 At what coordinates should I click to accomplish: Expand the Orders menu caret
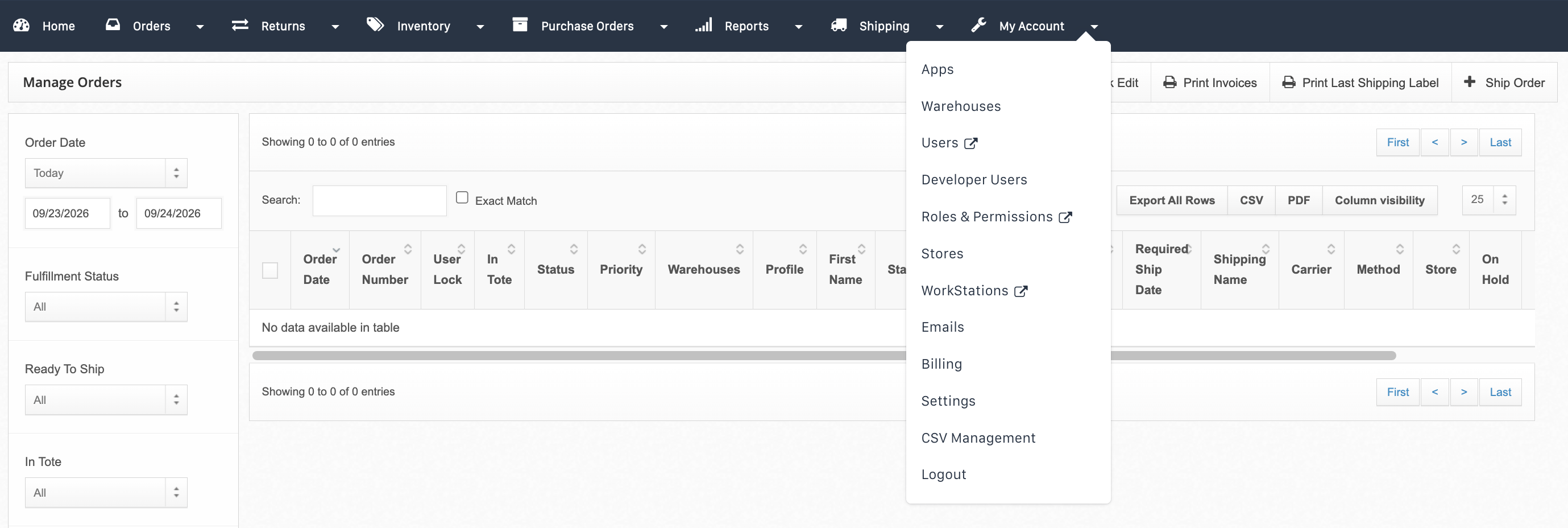pos(200,27)
